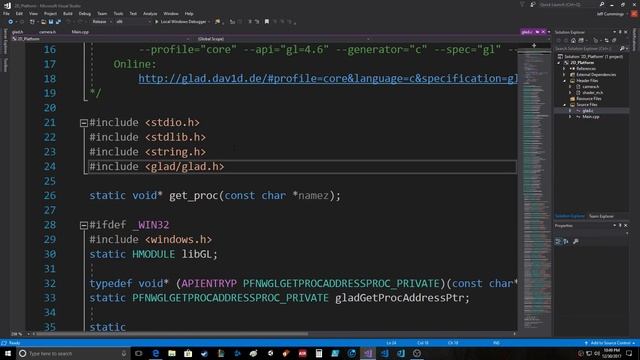Switch to the Main.cpp editor tab

click(80, 32)
